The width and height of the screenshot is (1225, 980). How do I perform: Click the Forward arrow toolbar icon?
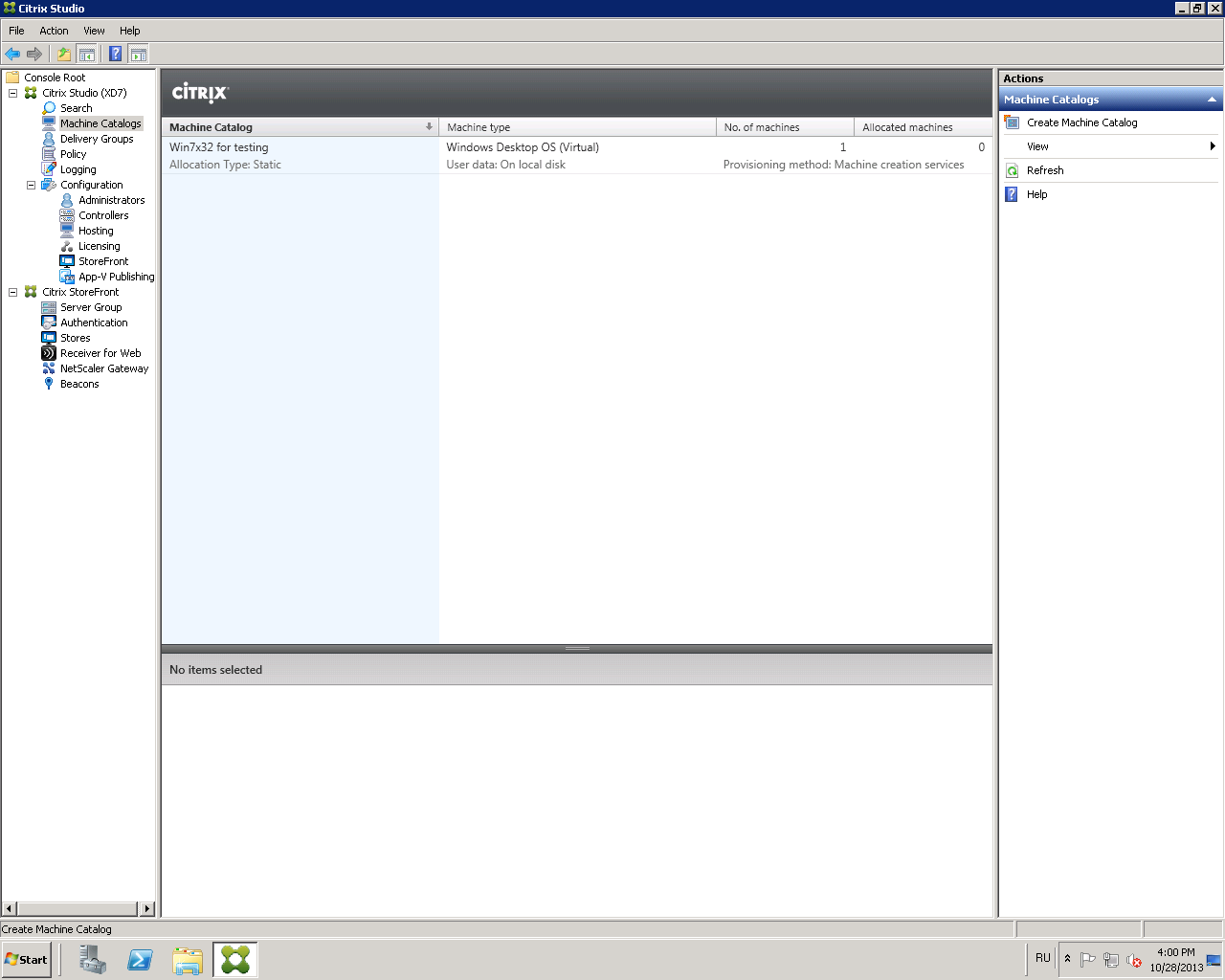click(34, 55)
